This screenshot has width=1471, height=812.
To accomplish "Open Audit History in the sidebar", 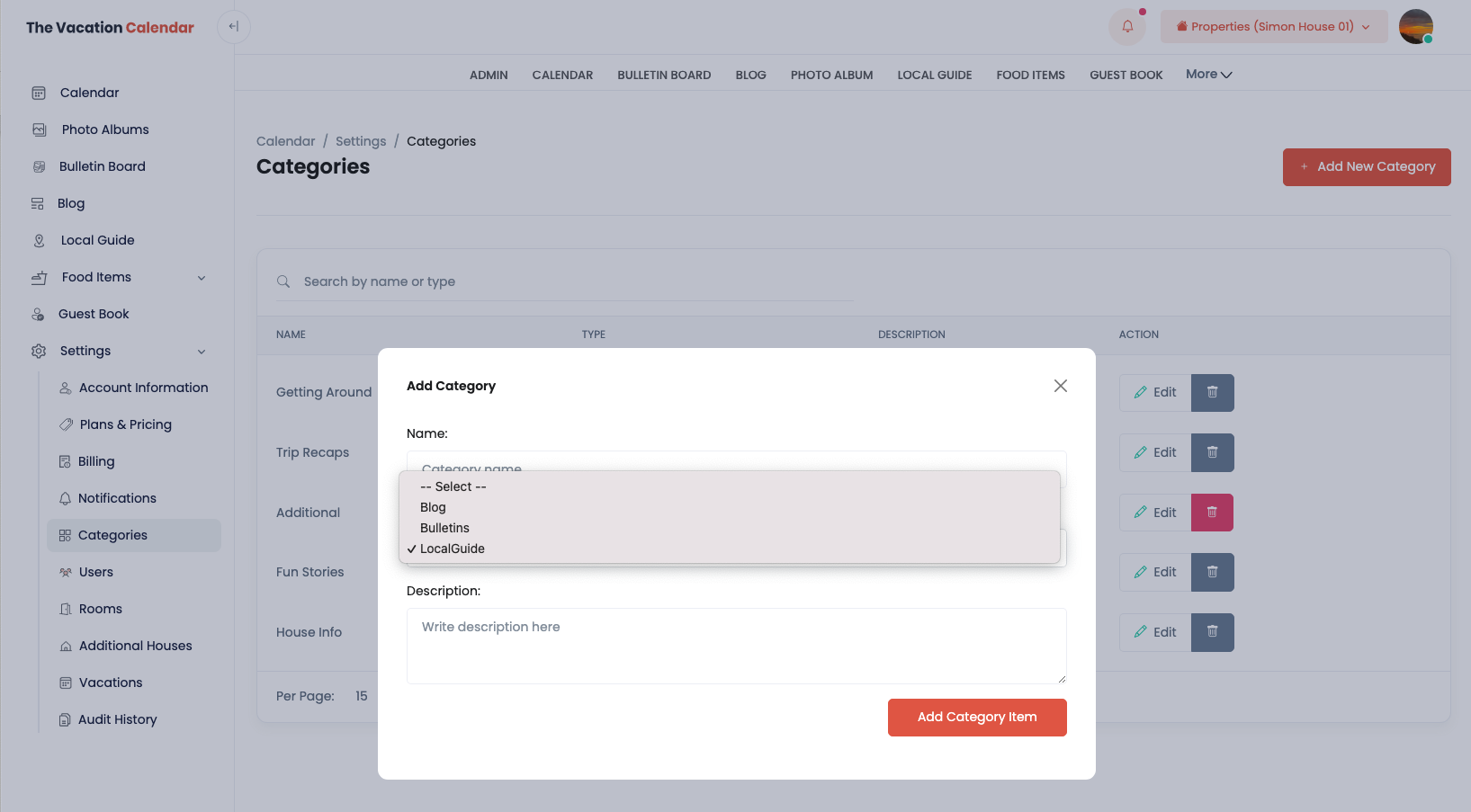I will (x=117, y=719).
